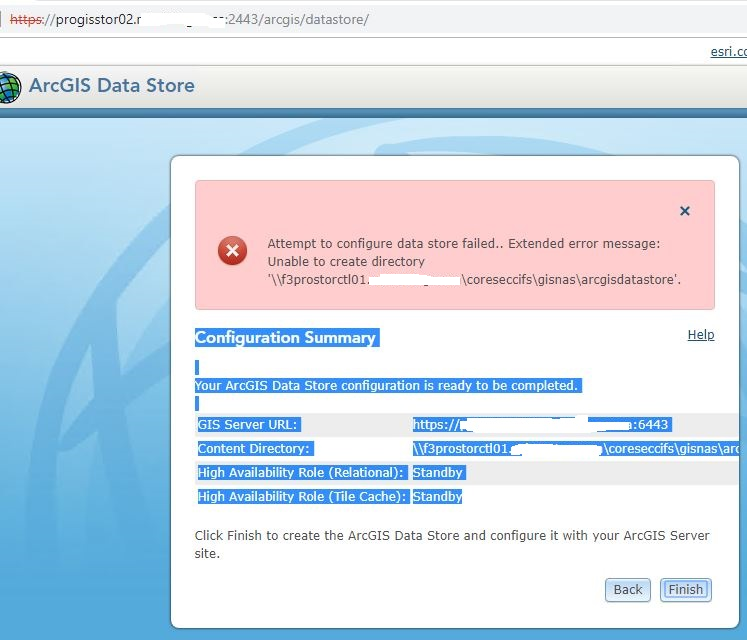The height and width of the screenshot is (640, 747).
Task: Click the Relational role Standby value
Action: click(438, 473)
